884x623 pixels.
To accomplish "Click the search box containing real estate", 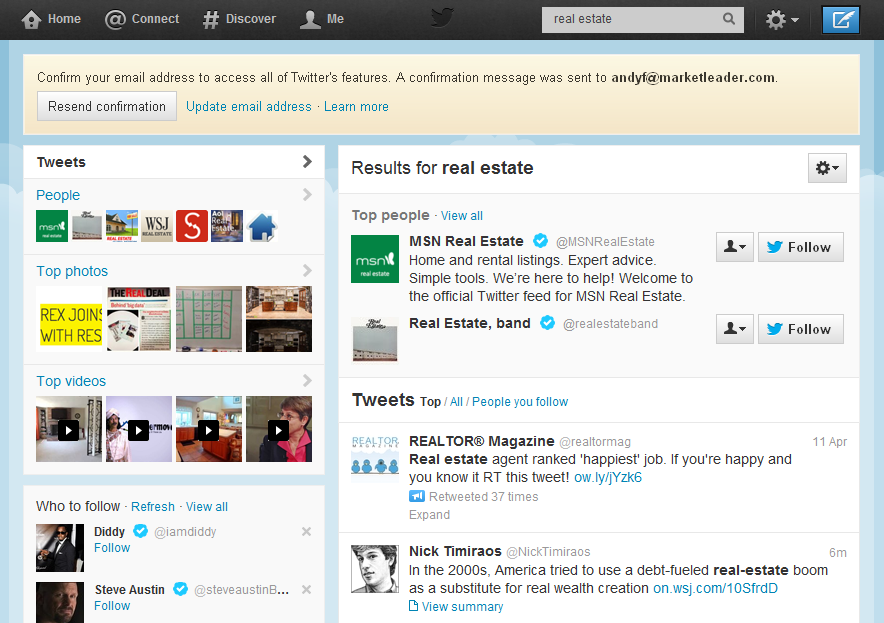I will (643, 20).
